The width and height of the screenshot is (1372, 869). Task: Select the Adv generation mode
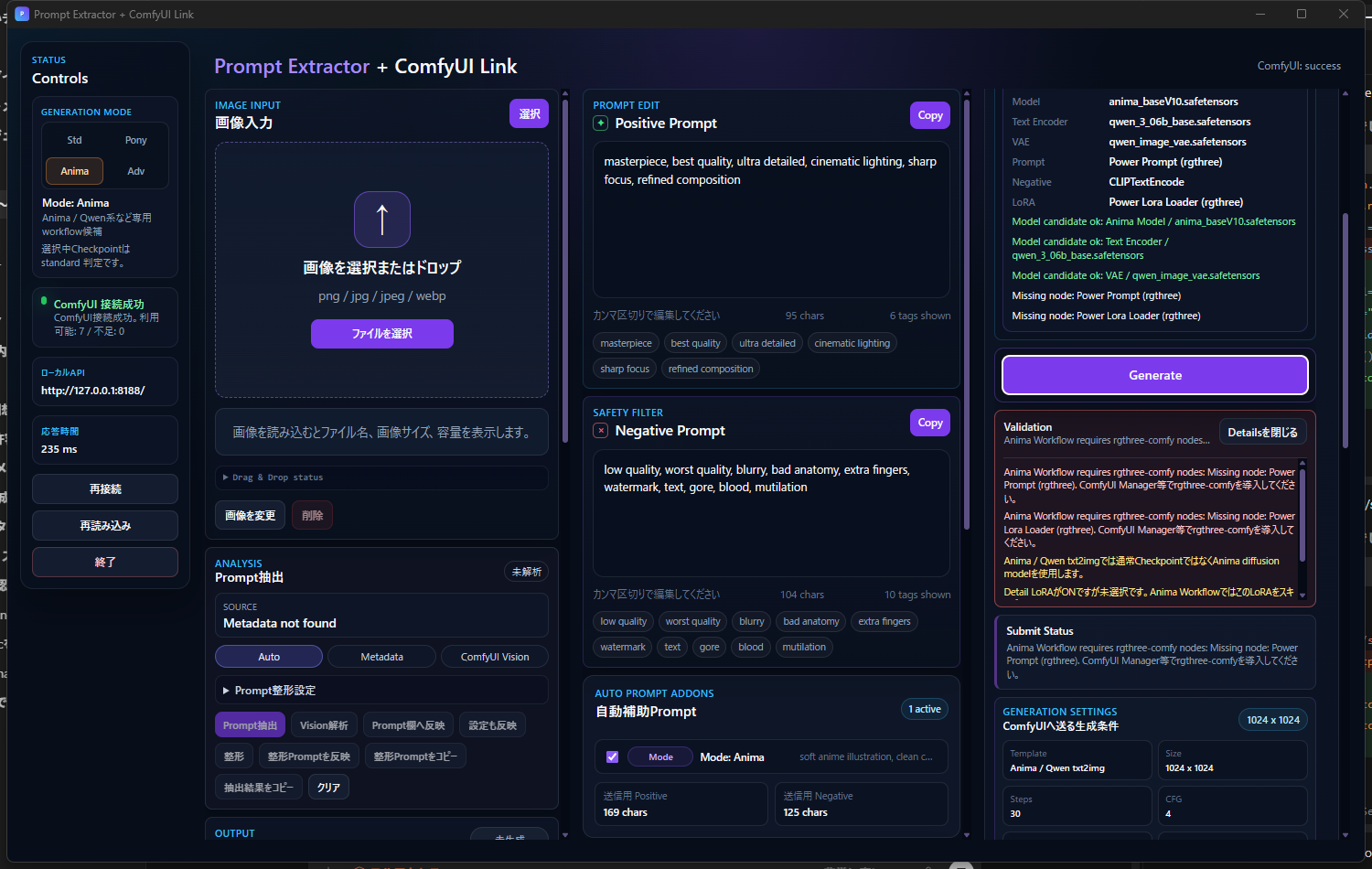click(x=136, y=171)
